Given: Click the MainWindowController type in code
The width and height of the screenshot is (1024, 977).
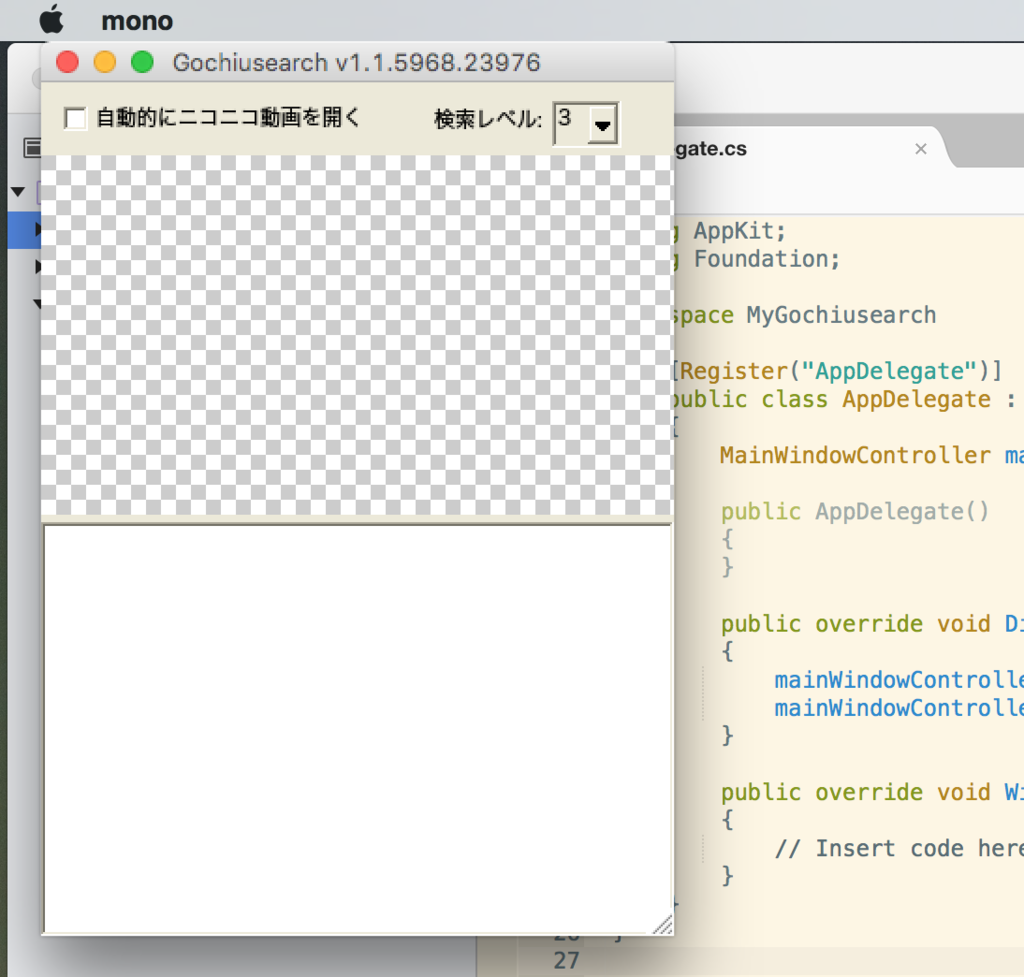Looking at the screenshot, I should tap(856, 455).
